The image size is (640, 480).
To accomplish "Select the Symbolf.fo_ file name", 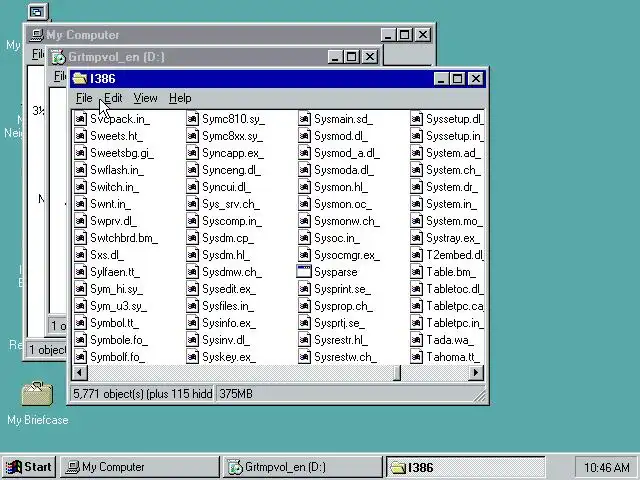I will coord(118,357).
